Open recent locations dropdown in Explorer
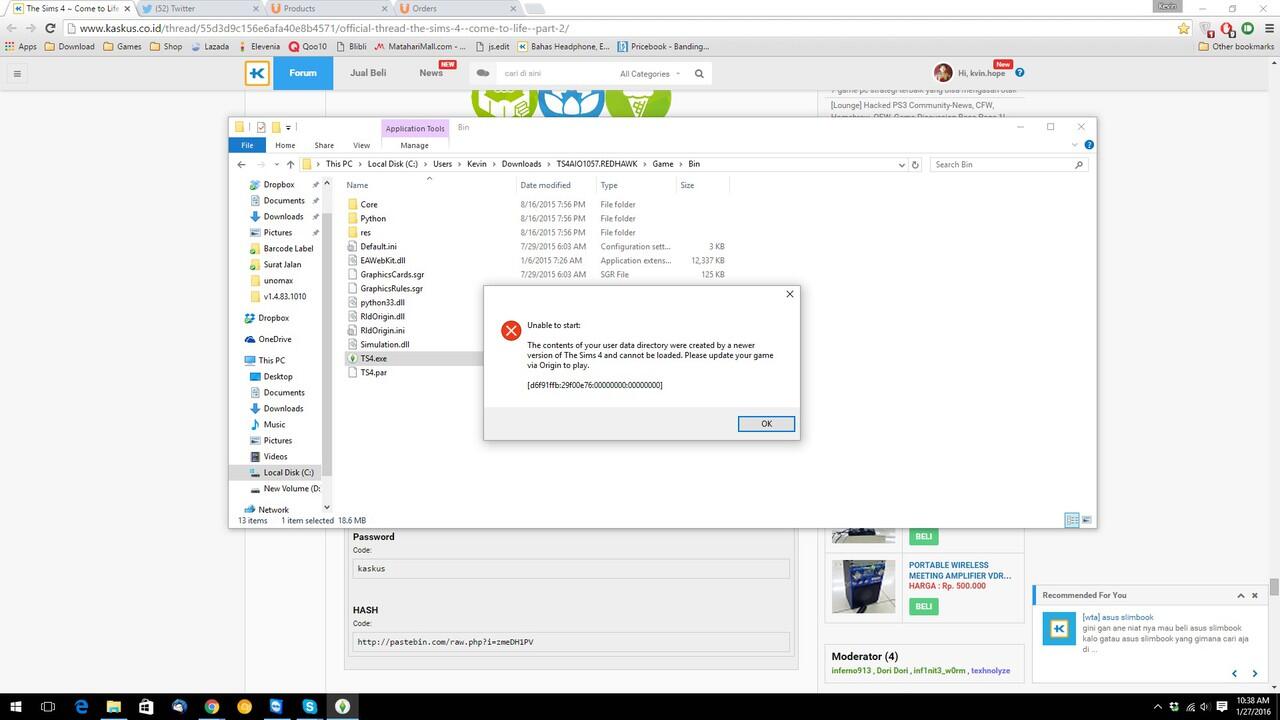 pos(276,165)
